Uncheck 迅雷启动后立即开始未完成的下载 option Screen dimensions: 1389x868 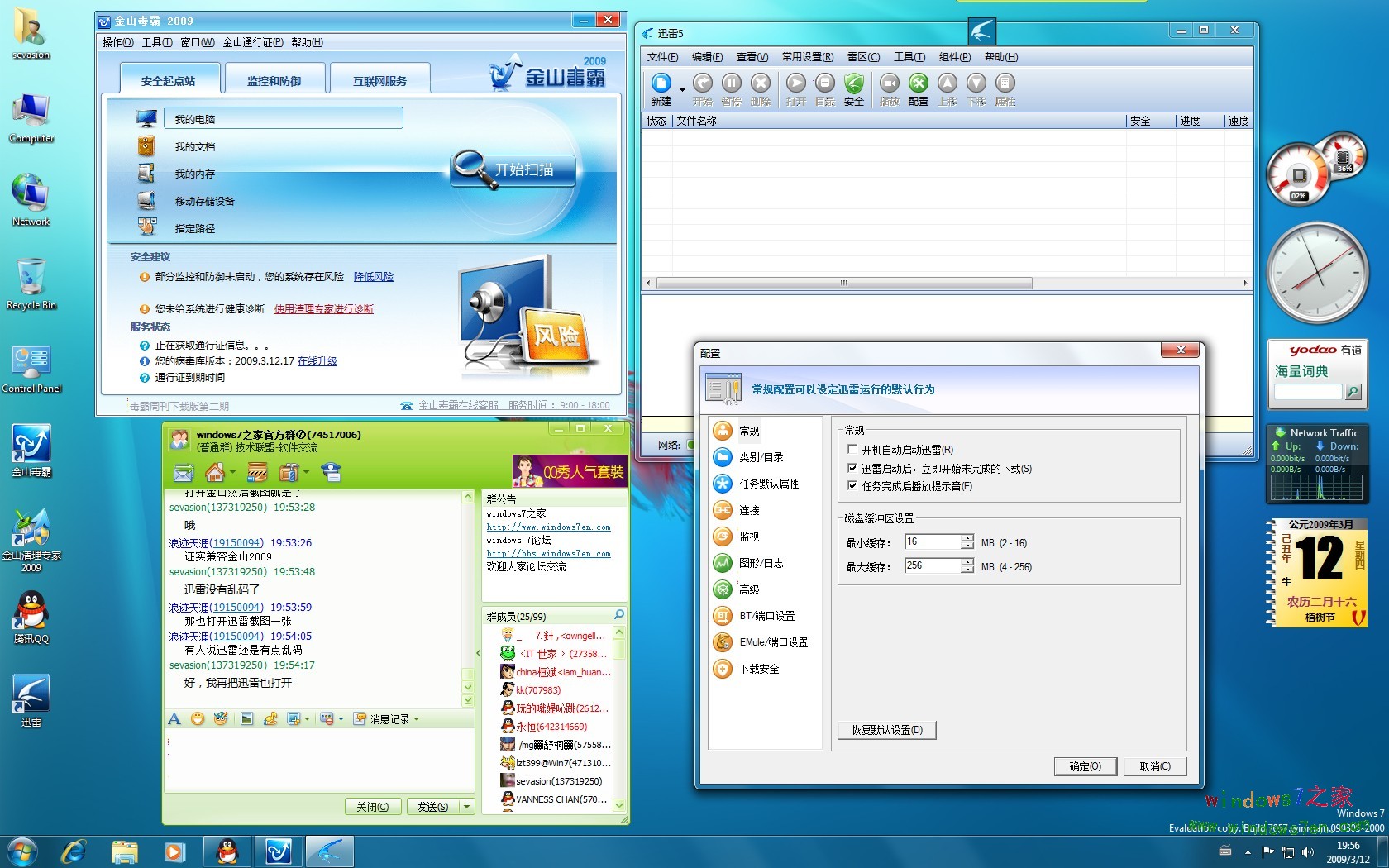(852, 468)
